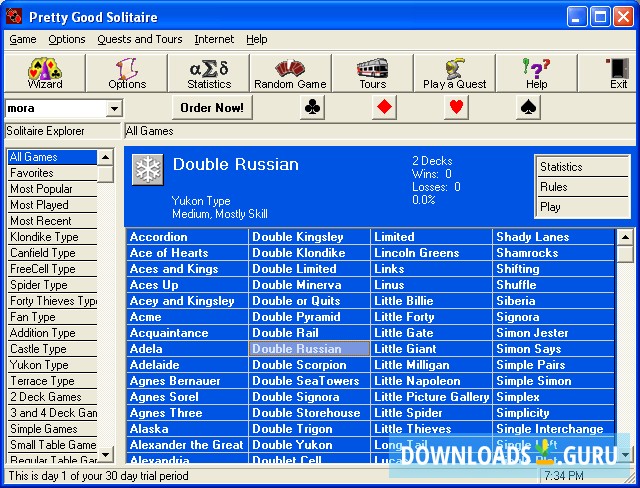
Task: Click the red diamond suit button
Action: [x=384, y=108]
